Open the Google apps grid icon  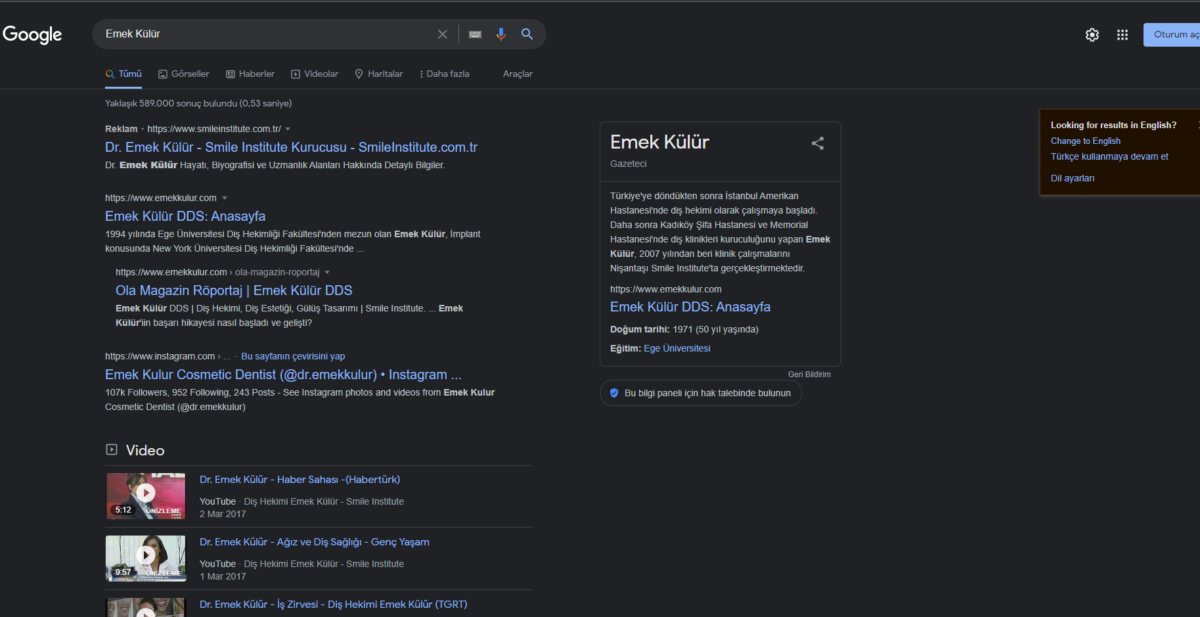1123,35
